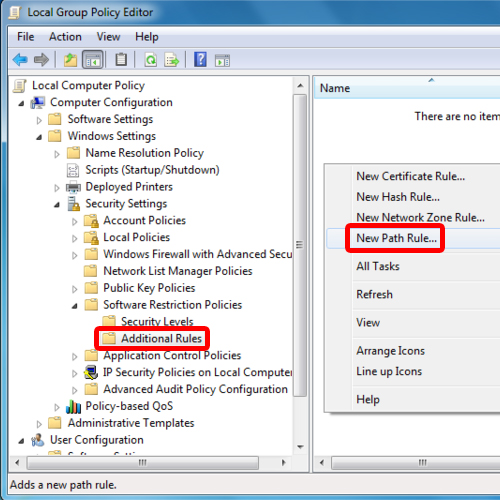This screenshot has width=500, height=500.
Task: Click the Forward arrow toolbar icon
Action: tap(41, 60)
